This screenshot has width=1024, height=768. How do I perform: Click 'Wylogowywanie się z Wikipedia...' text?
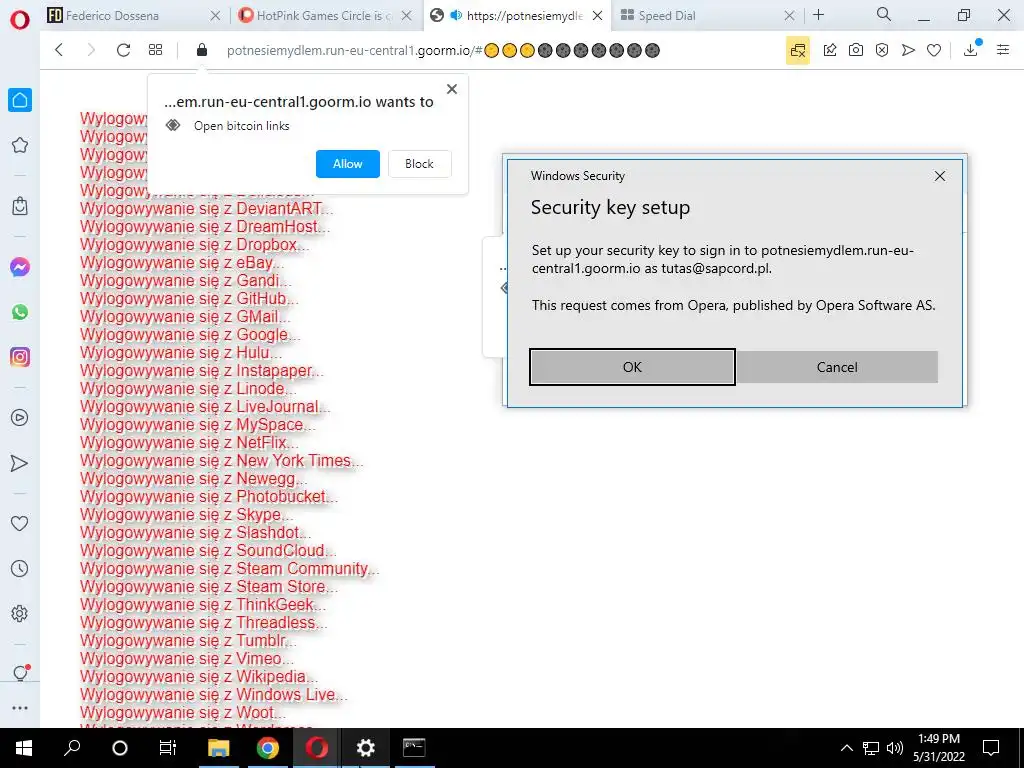coord(199,677)
